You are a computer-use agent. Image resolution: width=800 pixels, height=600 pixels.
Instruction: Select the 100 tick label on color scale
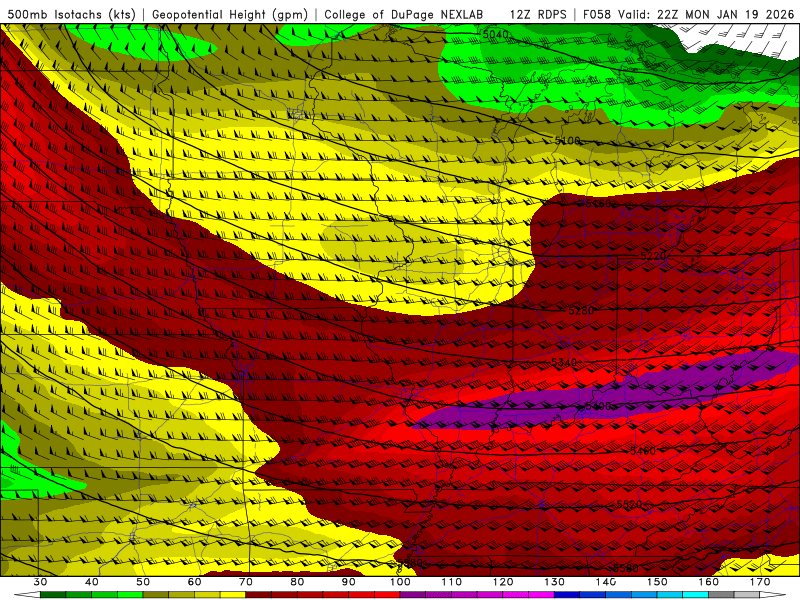point(400,582)
